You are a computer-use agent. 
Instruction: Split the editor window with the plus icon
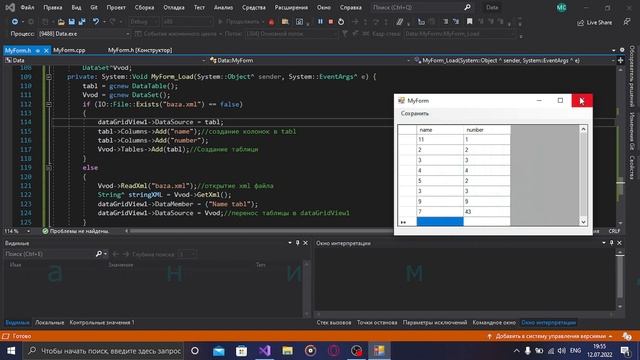[x=620, y=60]
